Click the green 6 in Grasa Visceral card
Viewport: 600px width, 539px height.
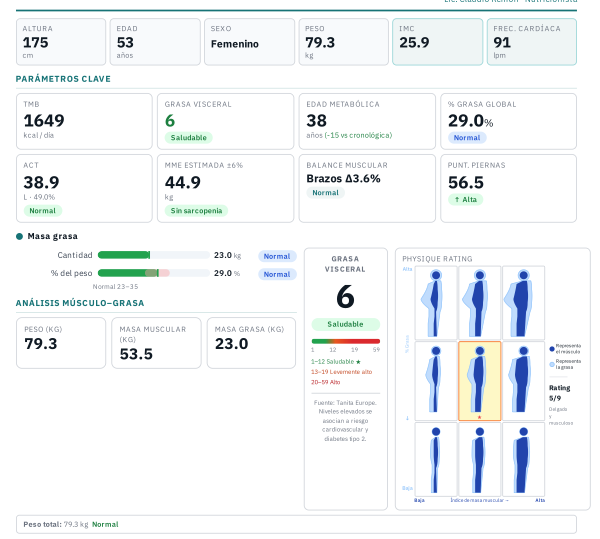click(x=170, y=121)
